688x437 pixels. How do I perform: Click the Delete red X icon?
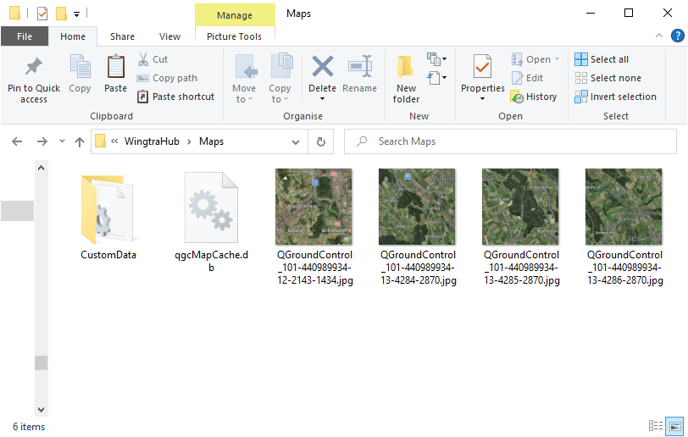point(322,67)
